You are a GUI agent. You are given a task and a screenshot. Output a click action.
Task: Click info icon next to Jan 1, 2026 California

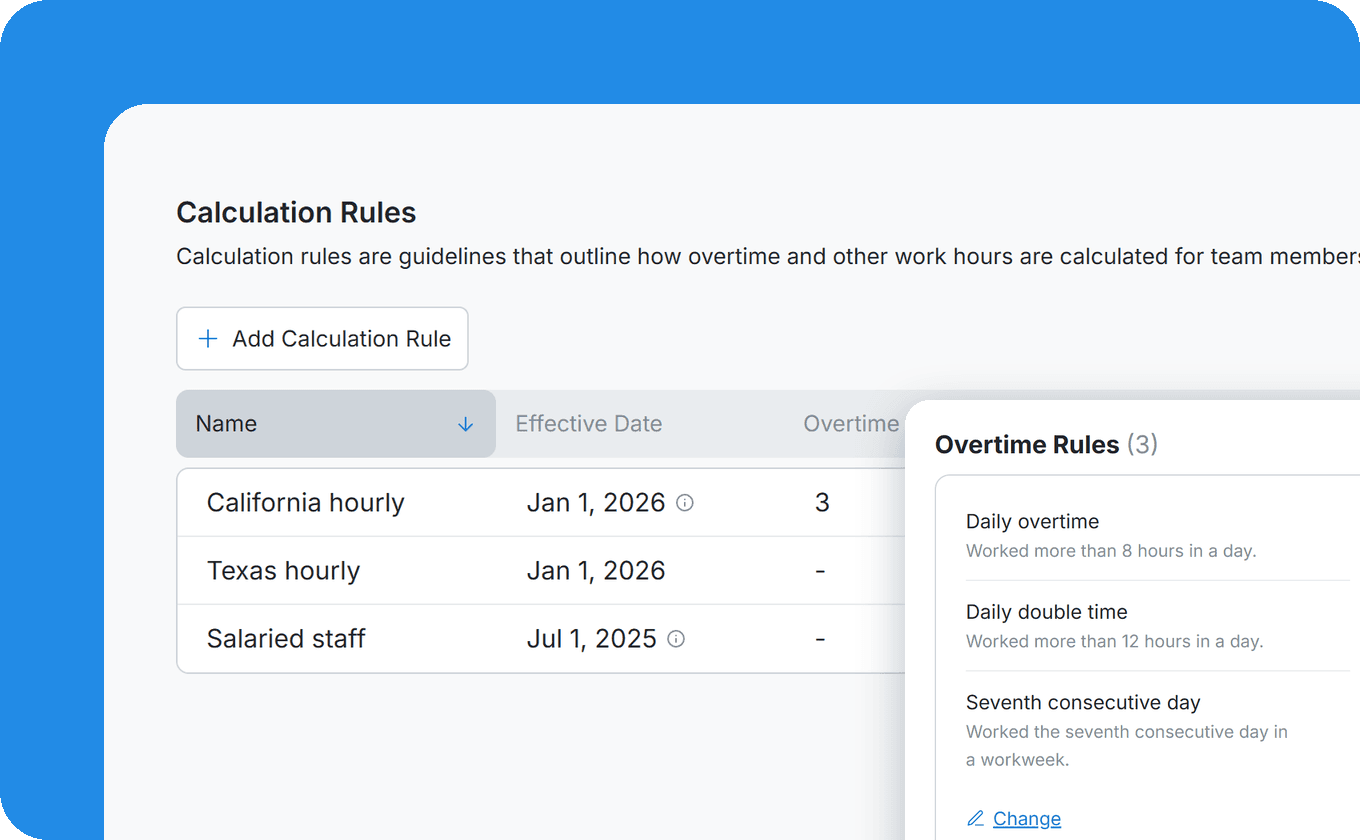(x=685, y=503)
